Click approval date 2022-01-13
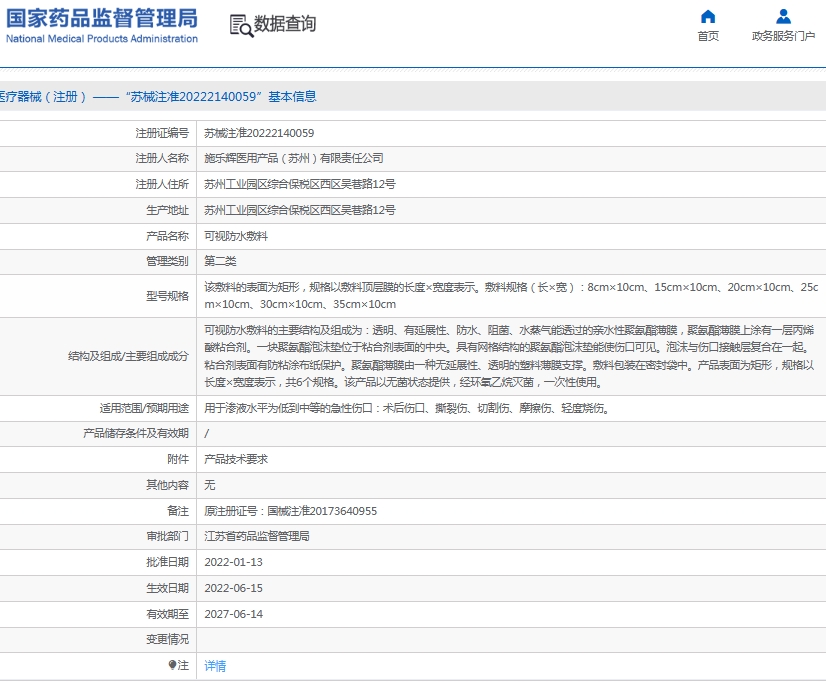Viewport: 826px width, 683px height. tap(233, 562)
